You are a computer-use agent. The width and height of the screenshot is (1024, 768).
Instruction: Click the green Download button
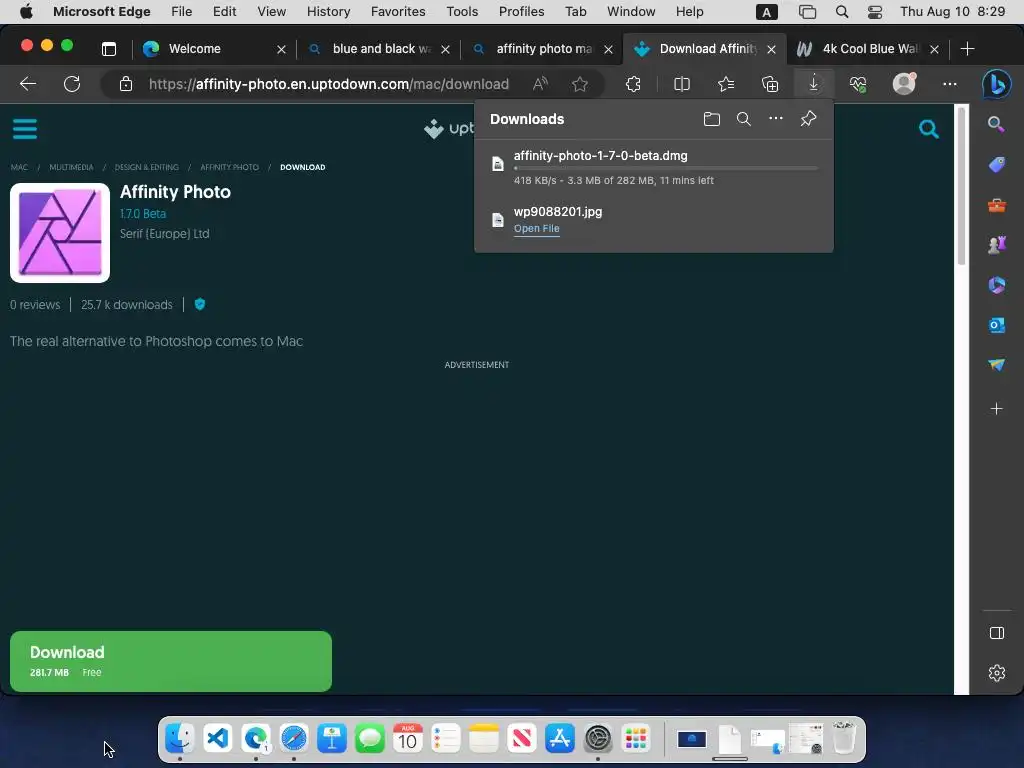click(170, 661)
